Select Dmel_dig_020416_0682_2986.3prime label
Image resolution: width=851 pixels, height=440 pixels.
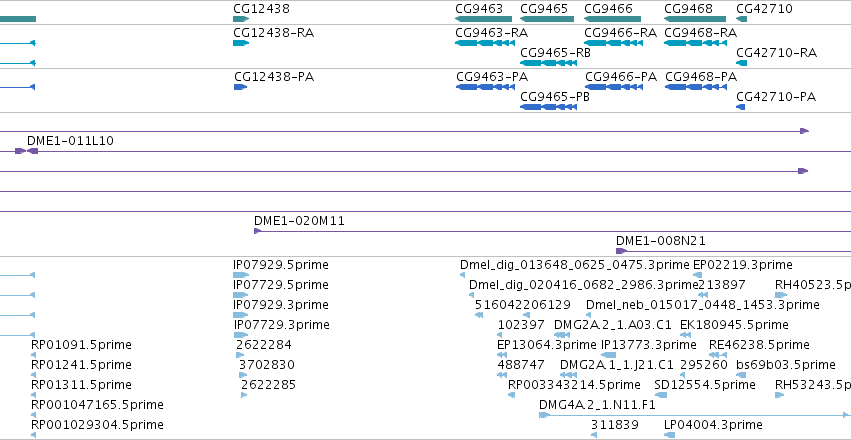click(583, 285)
